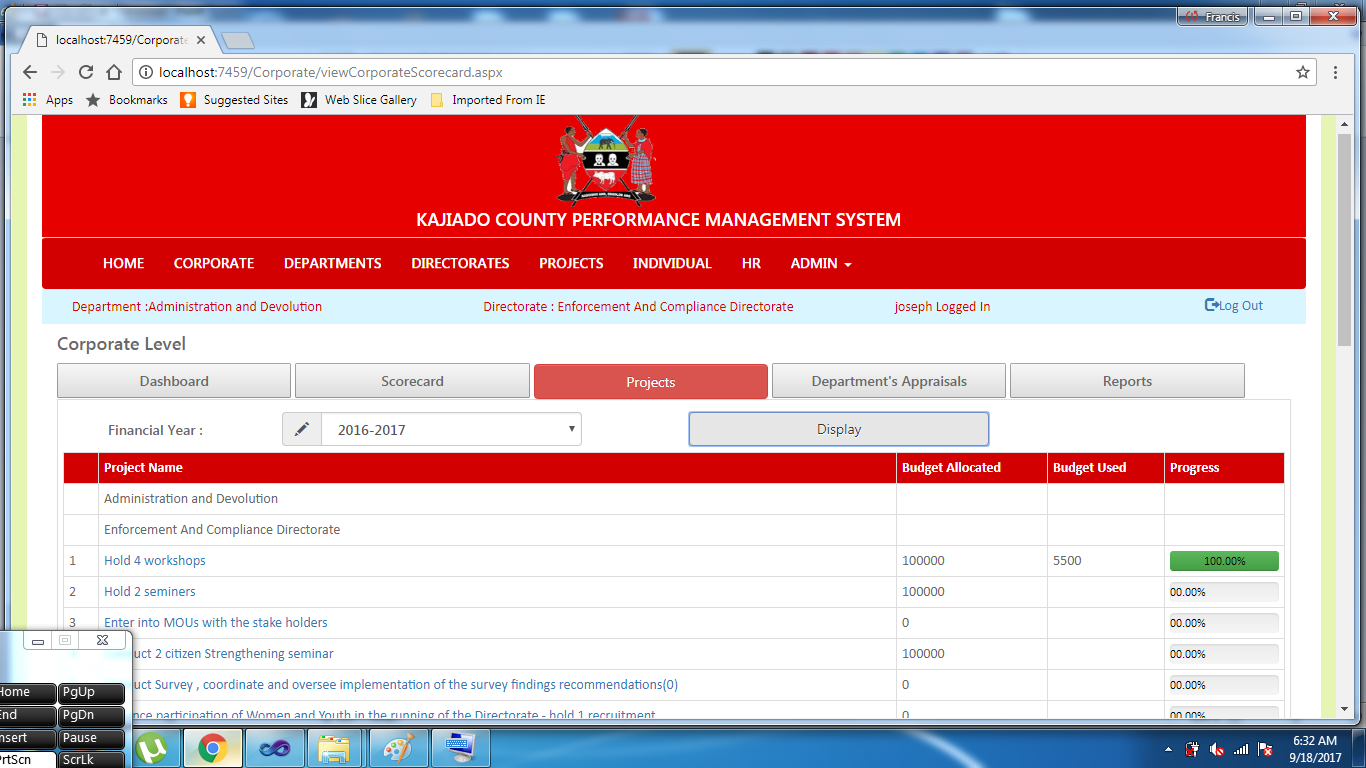Open the Chrome three-dot menu

(x=1336, y=72)
